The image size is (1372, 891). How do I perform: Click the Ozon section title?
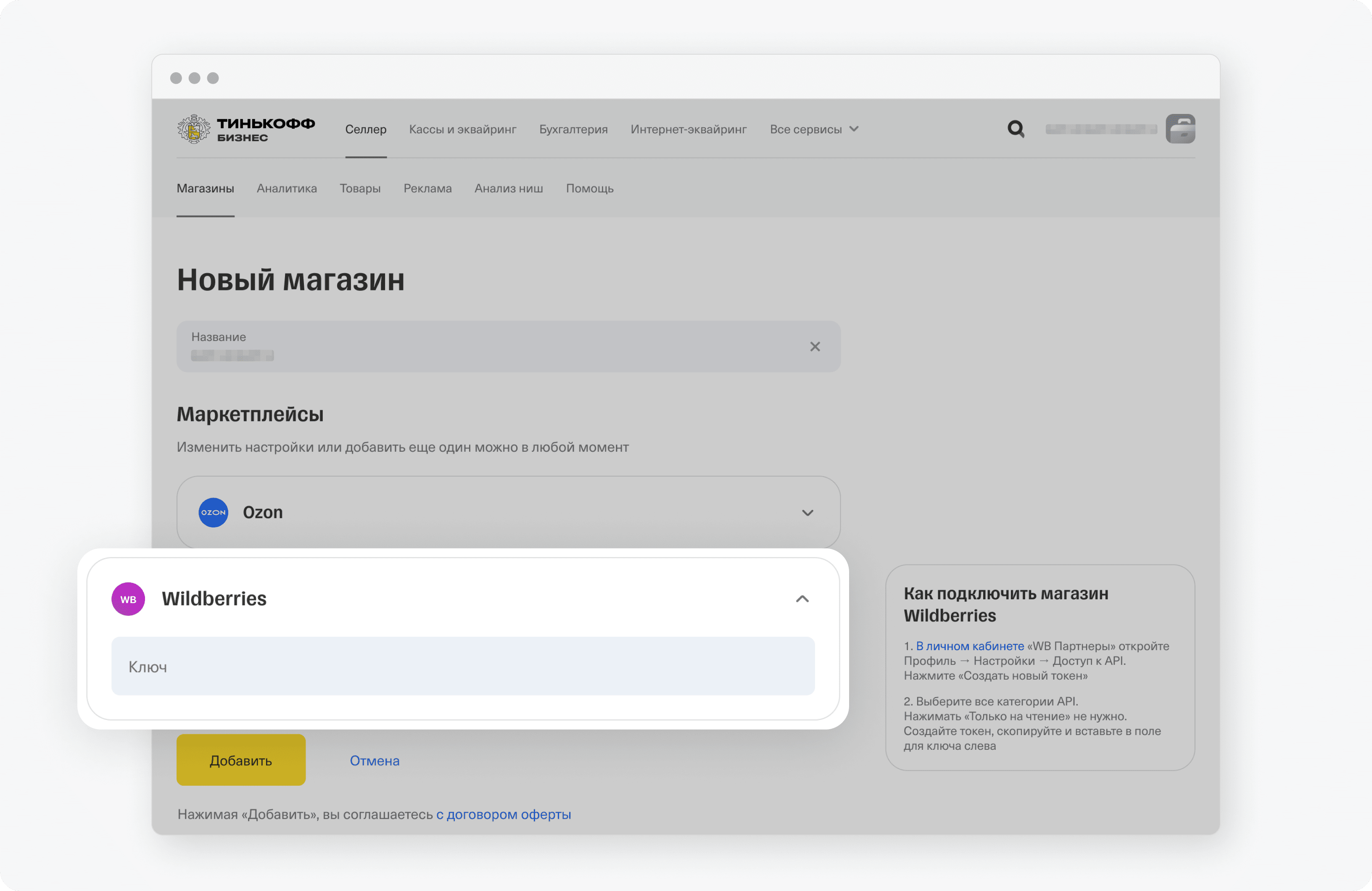pos(262,512)
